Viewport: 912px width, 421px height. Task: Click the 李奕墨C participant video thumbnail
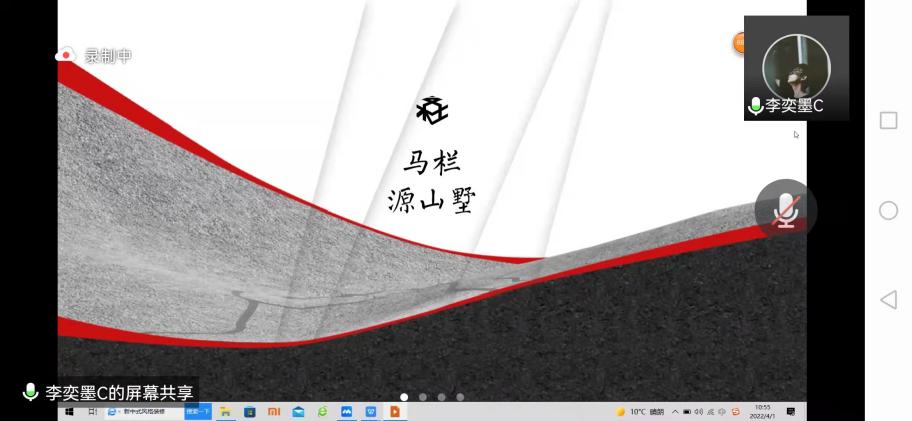coord(796,67)
